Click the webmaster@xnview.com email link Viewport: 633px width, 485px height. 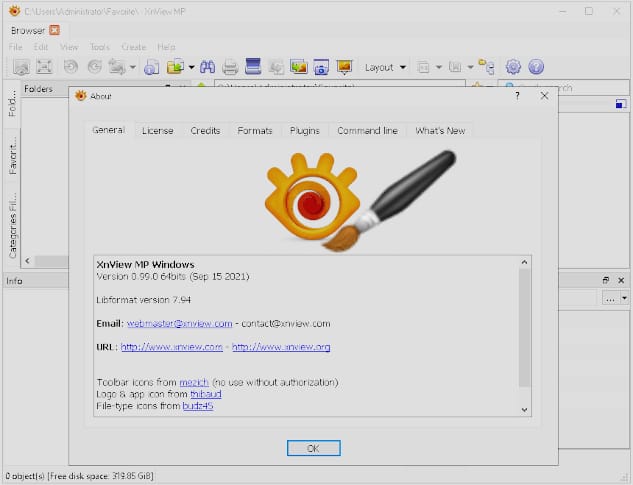pos(180,323)
